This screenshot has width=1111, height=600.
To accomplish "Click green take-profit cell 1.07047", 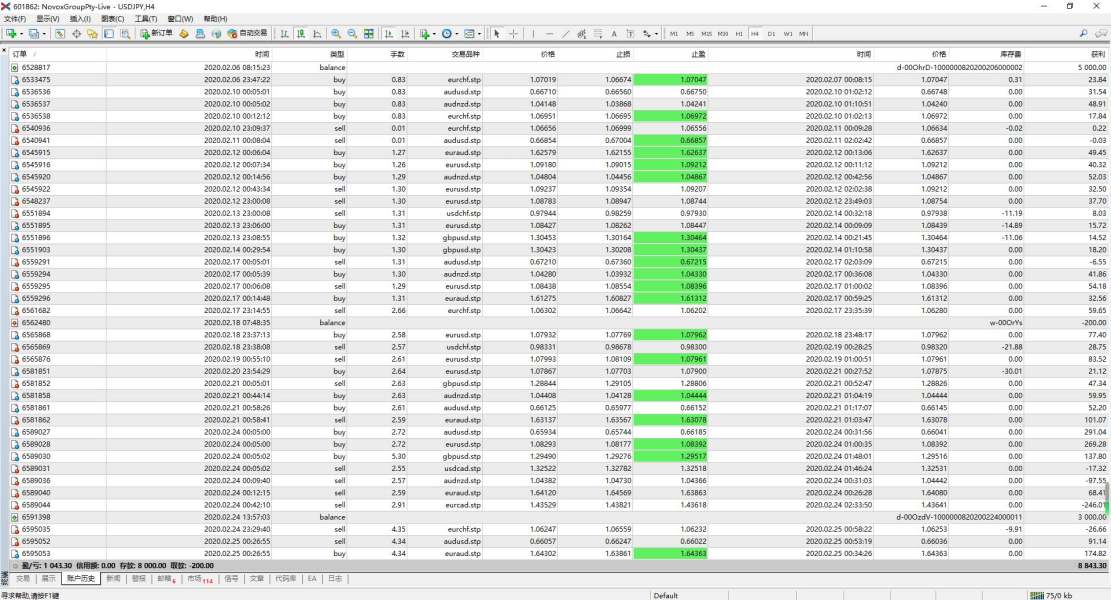I will [670, 79].
